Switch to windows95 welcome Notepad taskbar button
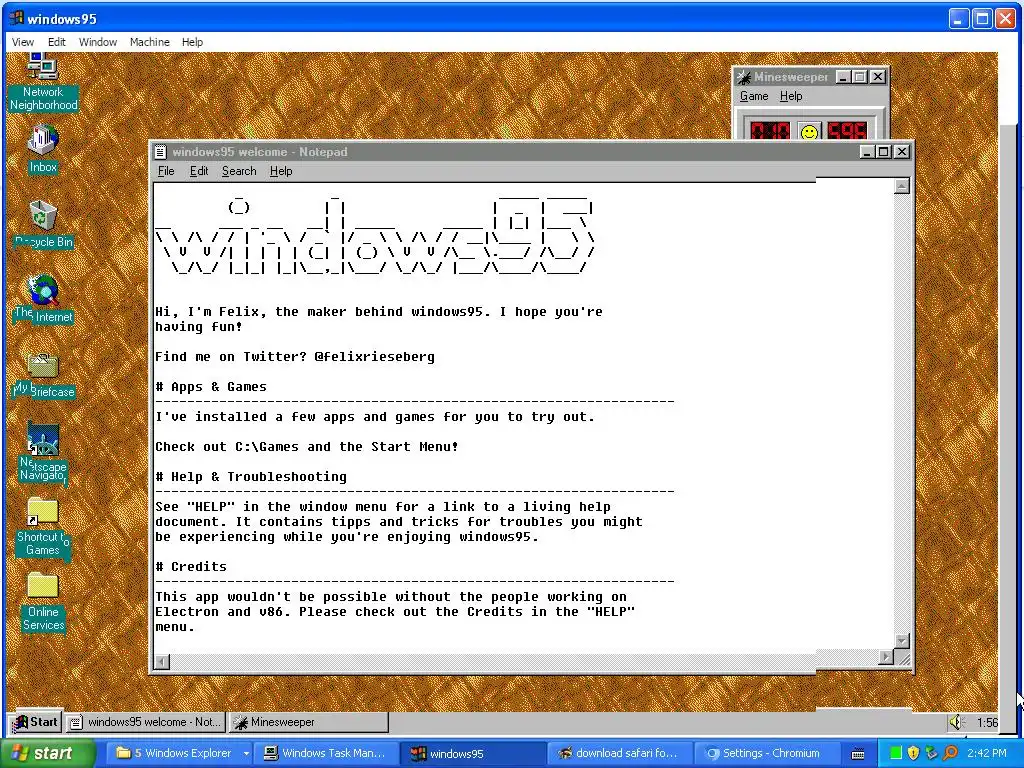This screenshot has height=768, width=1024. [x=146, y=722]
